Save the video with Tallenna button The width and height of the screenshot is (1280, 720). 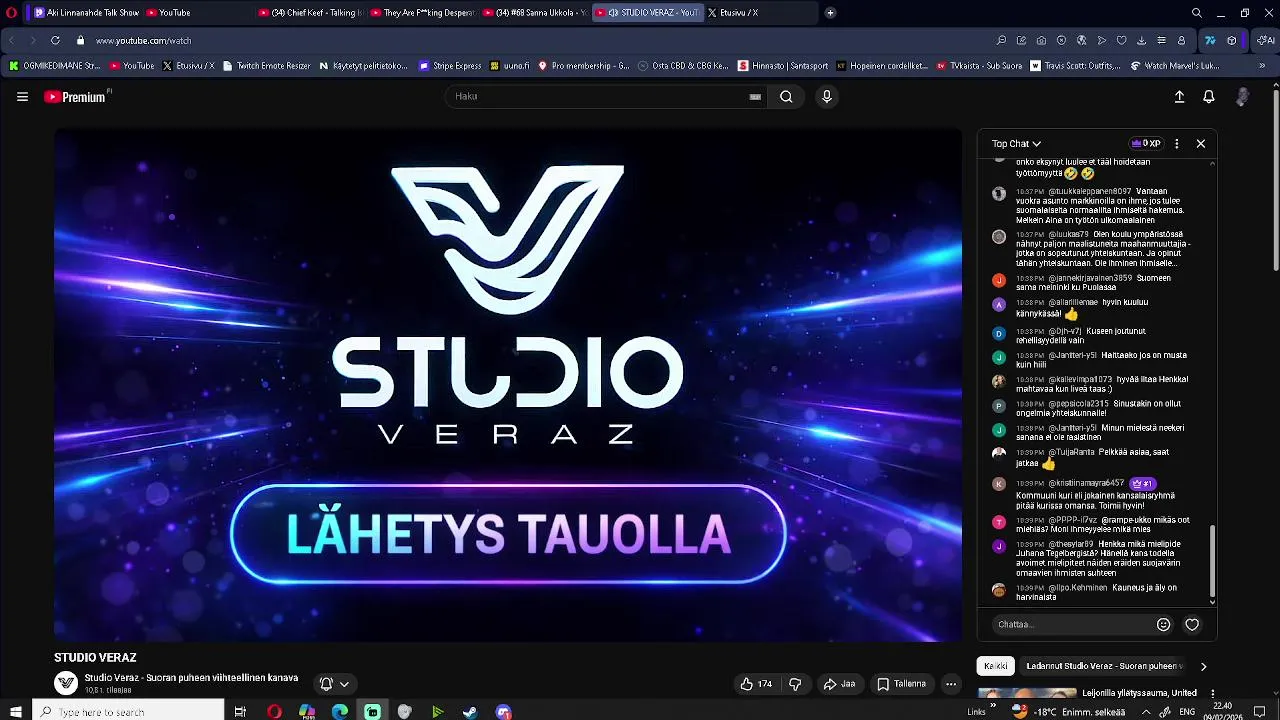[901, 684]
